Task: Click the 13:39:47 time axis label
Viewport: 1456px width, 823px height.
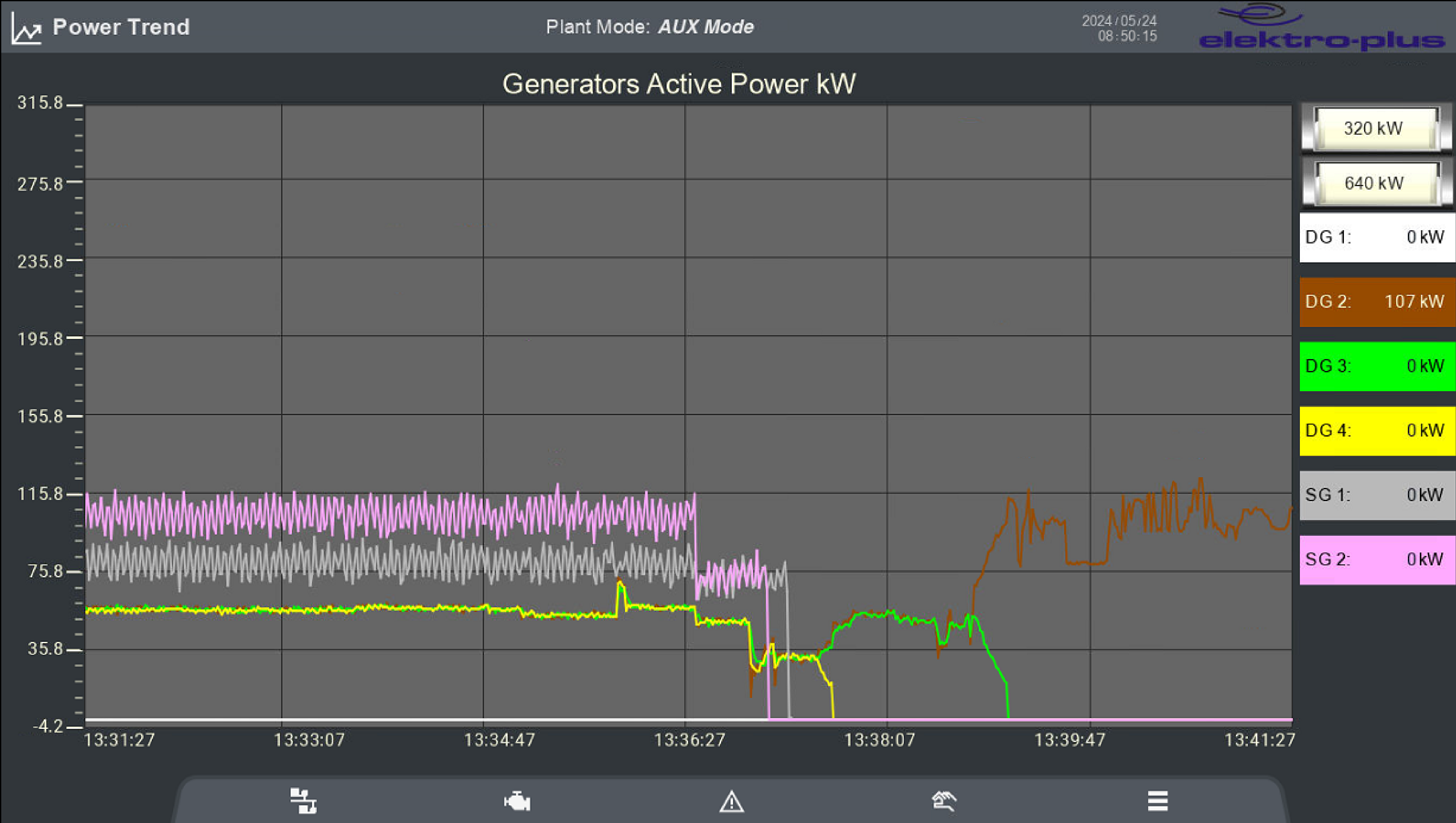Action: (x=1069, y=740)
